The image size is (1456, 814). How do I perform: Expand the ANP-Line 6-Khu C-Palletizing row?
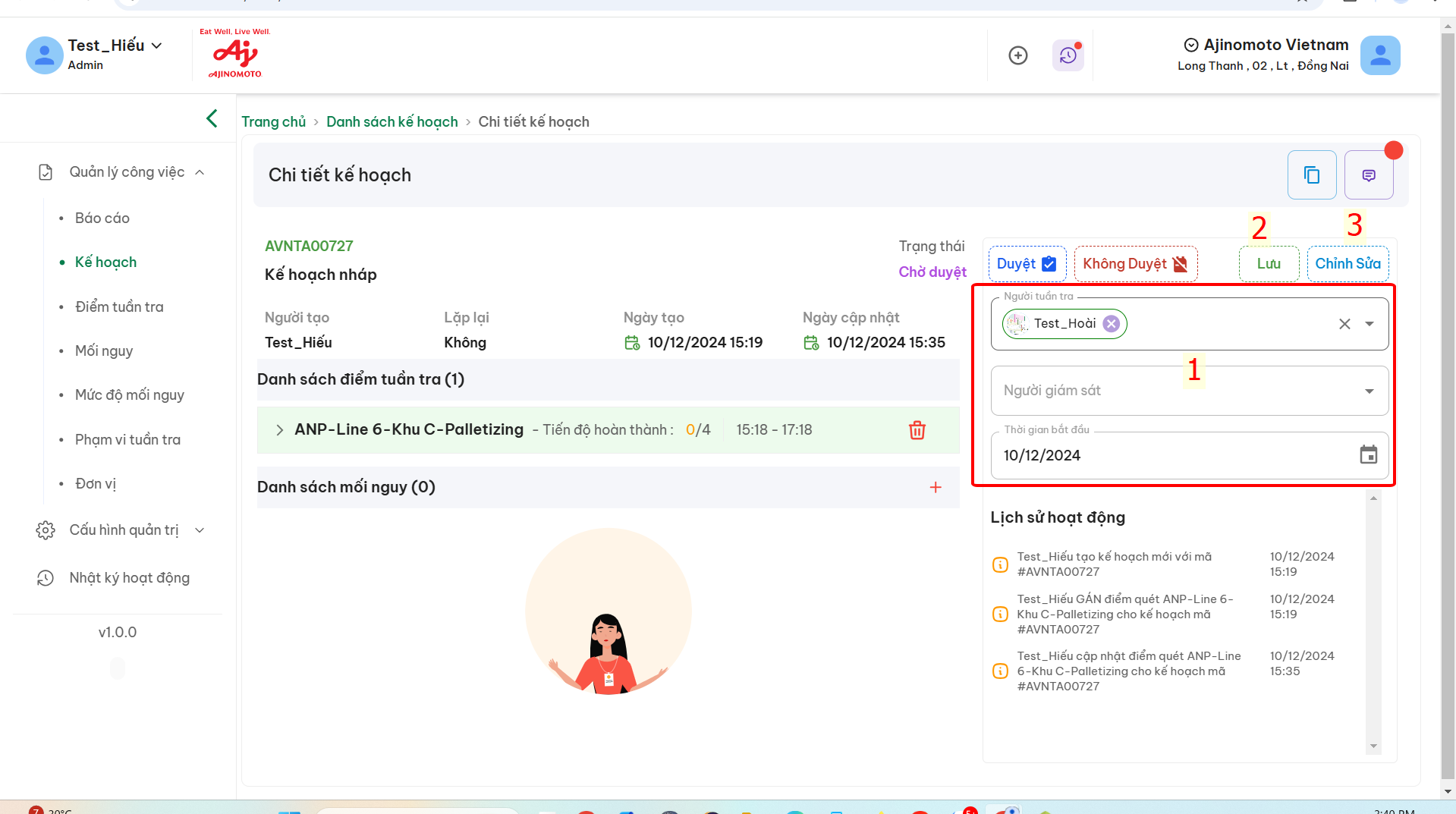(279, 430)
